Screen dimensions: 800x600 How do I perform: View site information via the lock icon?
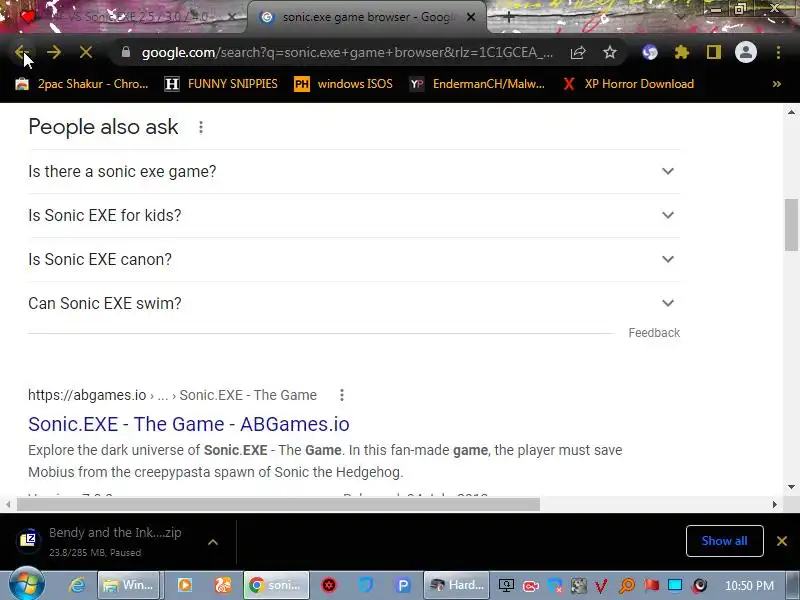tap(126, 52)
